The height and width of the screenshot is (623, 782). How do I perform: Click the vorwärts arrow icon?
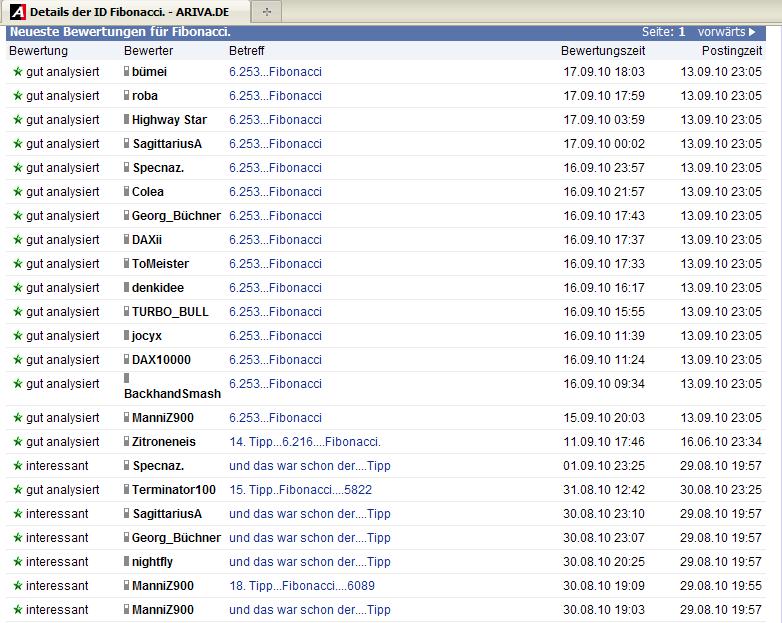[753, 32]
